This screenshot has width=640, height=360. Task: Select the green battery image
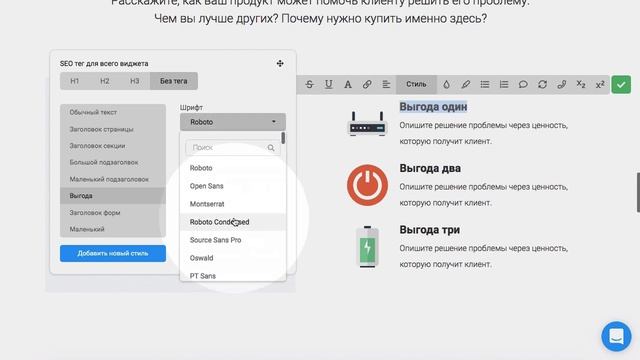[367, 247]
